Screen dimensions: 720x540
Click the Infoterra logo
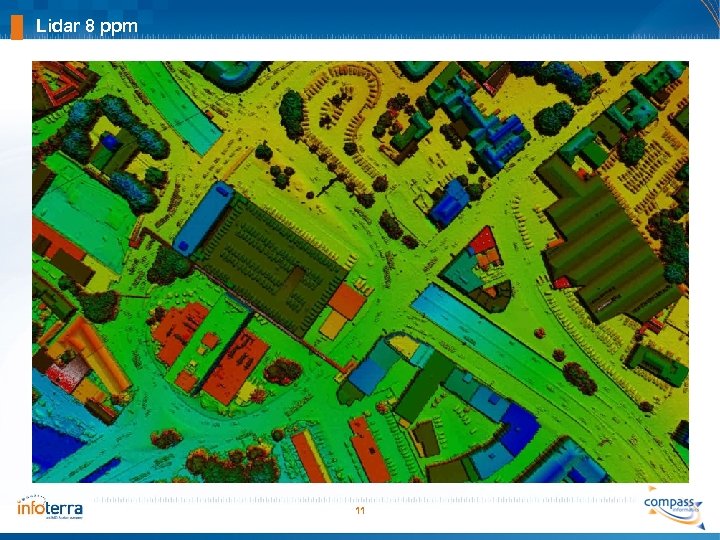click(50, 507)
